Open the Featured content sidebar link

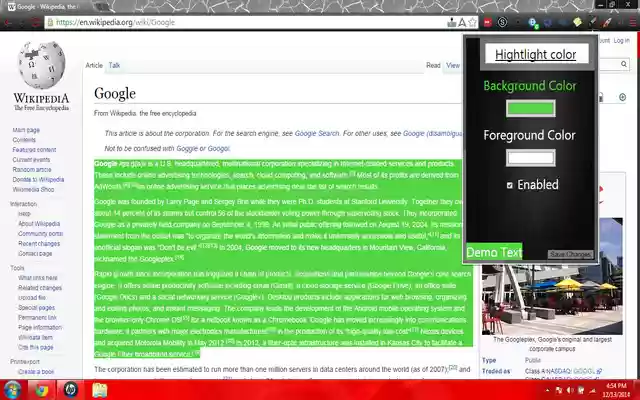(34, 150)
